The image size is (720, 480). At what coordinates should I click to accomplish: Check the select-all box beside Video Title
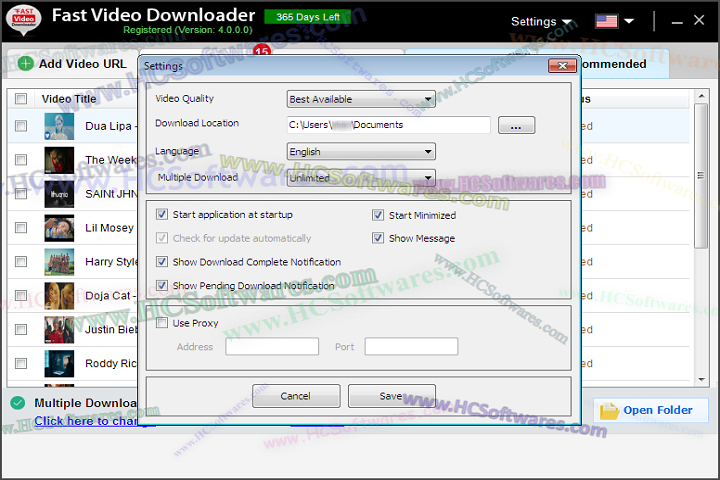21,99
